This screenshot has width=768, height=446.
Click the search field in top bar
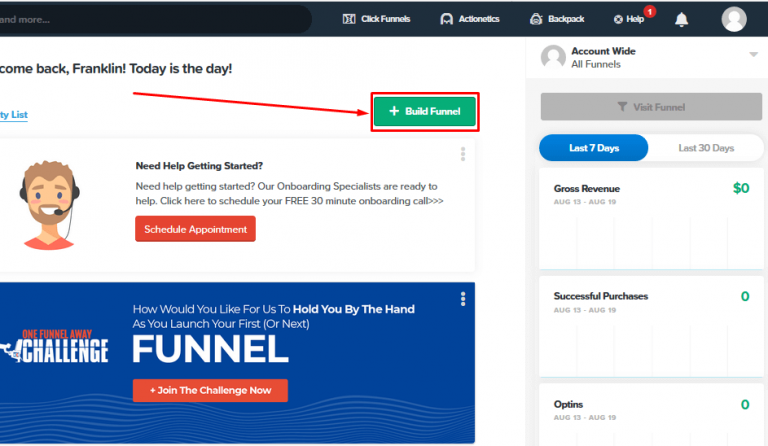click(x=154, y=20)
